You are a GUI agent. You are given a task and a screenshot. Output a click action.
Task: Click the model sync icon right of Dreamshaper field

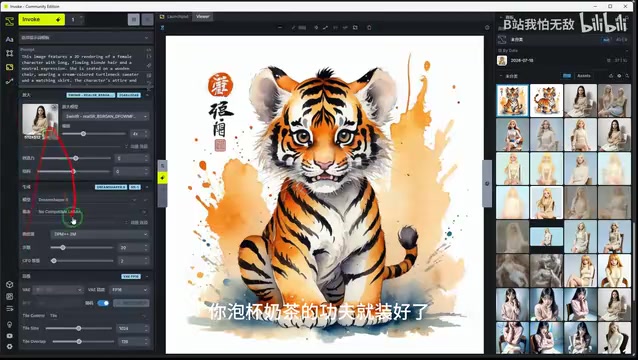tap(146, 200)
